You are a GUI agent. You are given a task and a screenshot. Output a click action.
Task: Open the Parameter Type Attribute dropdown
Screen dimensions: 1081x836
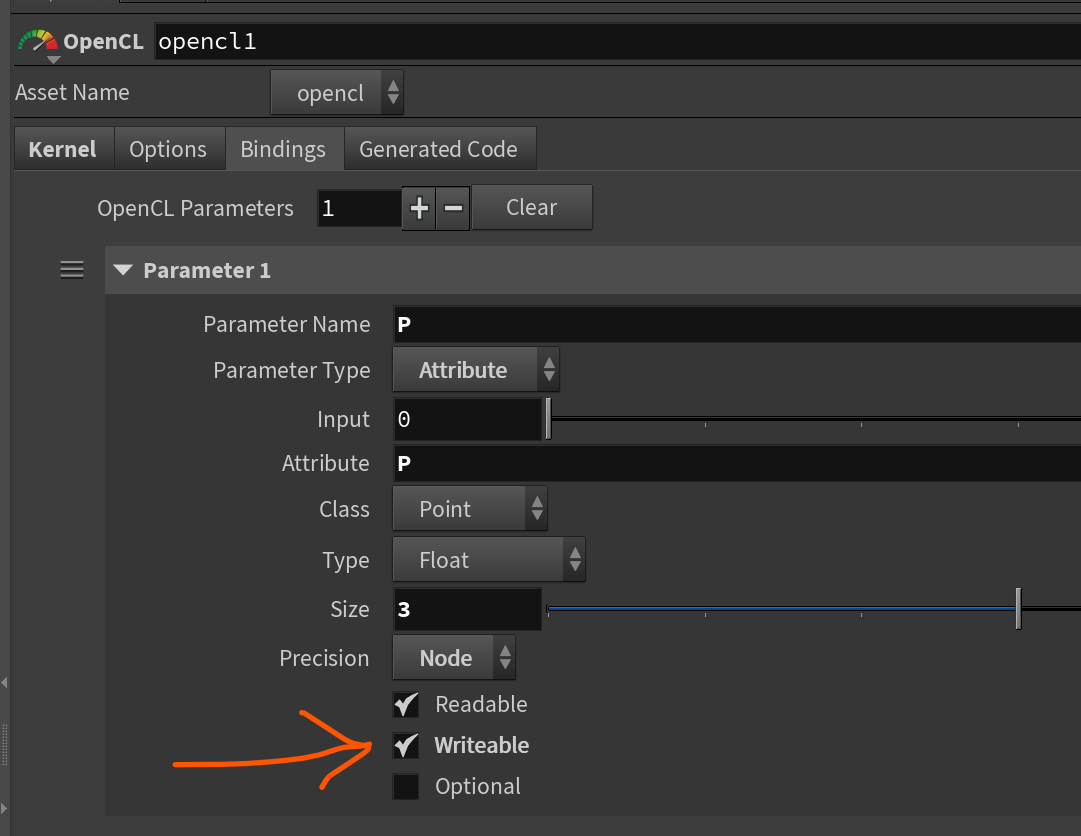pyautogui.click(x=475, y=371)
